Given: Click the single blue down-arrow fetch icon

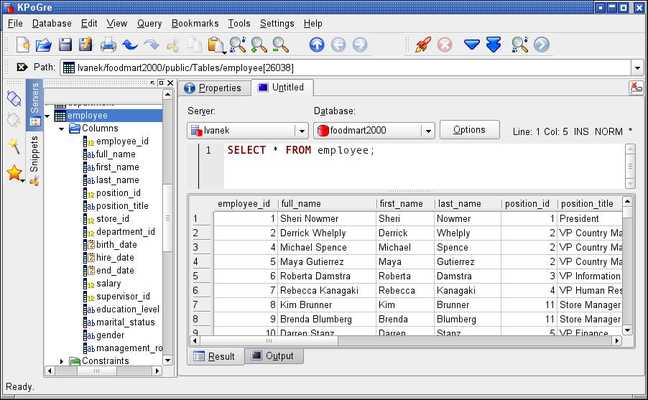Looking at the screenshot, I should (472, 44).
